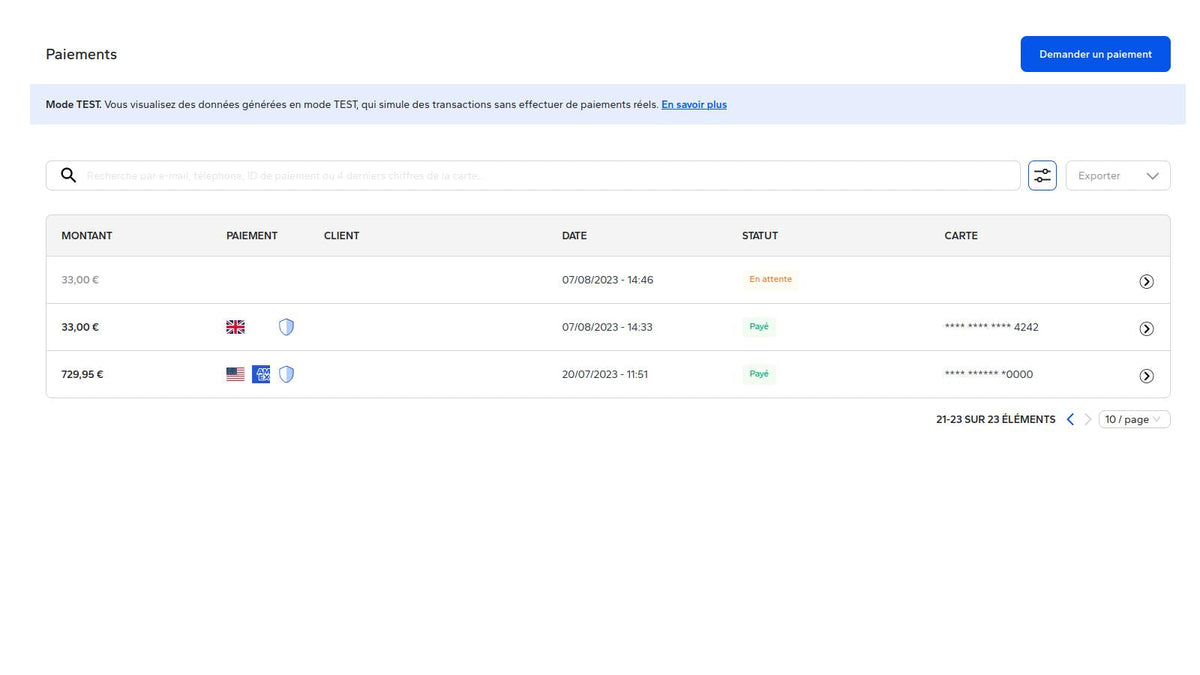Screen dimensions: 1200x675
Task: Open details arrow for payment dated 07/08/2023 - 14:33
Action: pyautogui.click(x=1146, y=328)
